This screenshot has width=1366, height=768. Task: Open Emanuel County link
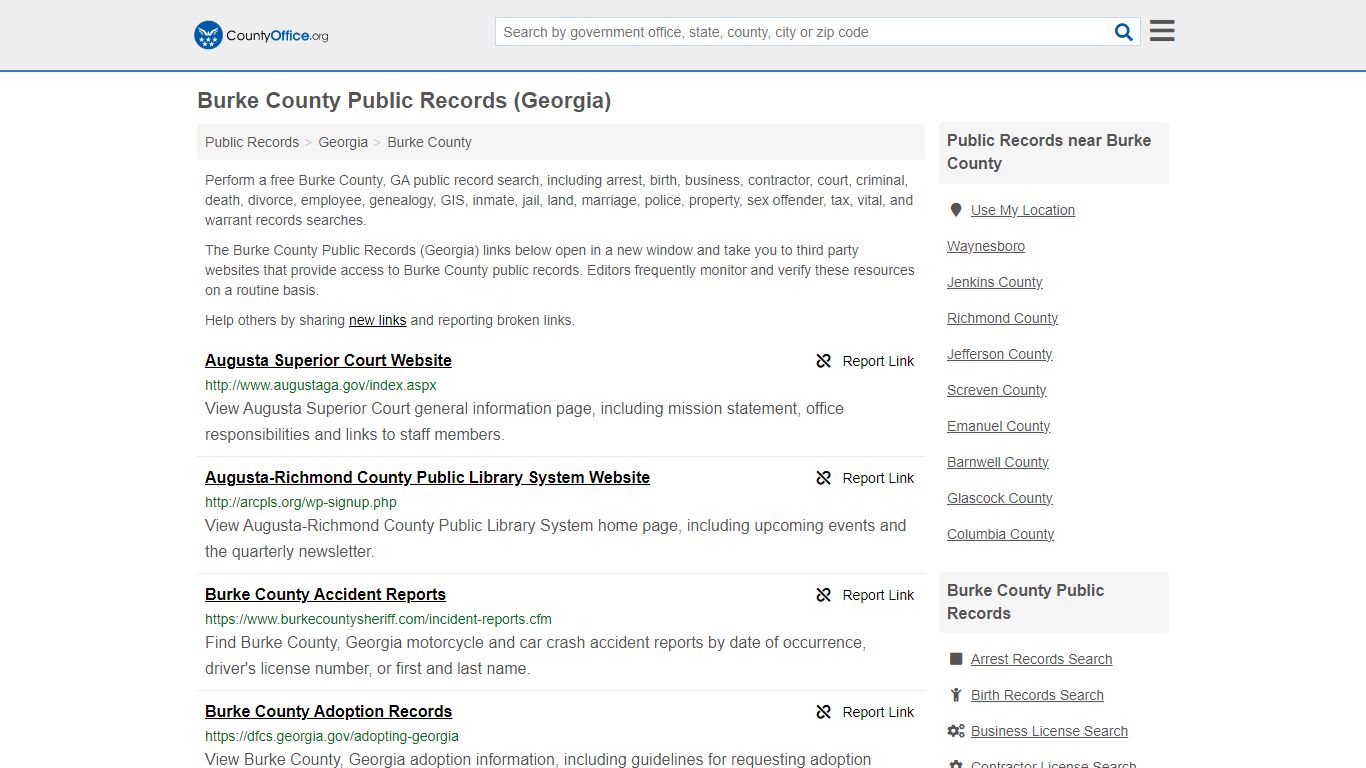(x=999, y=426)
